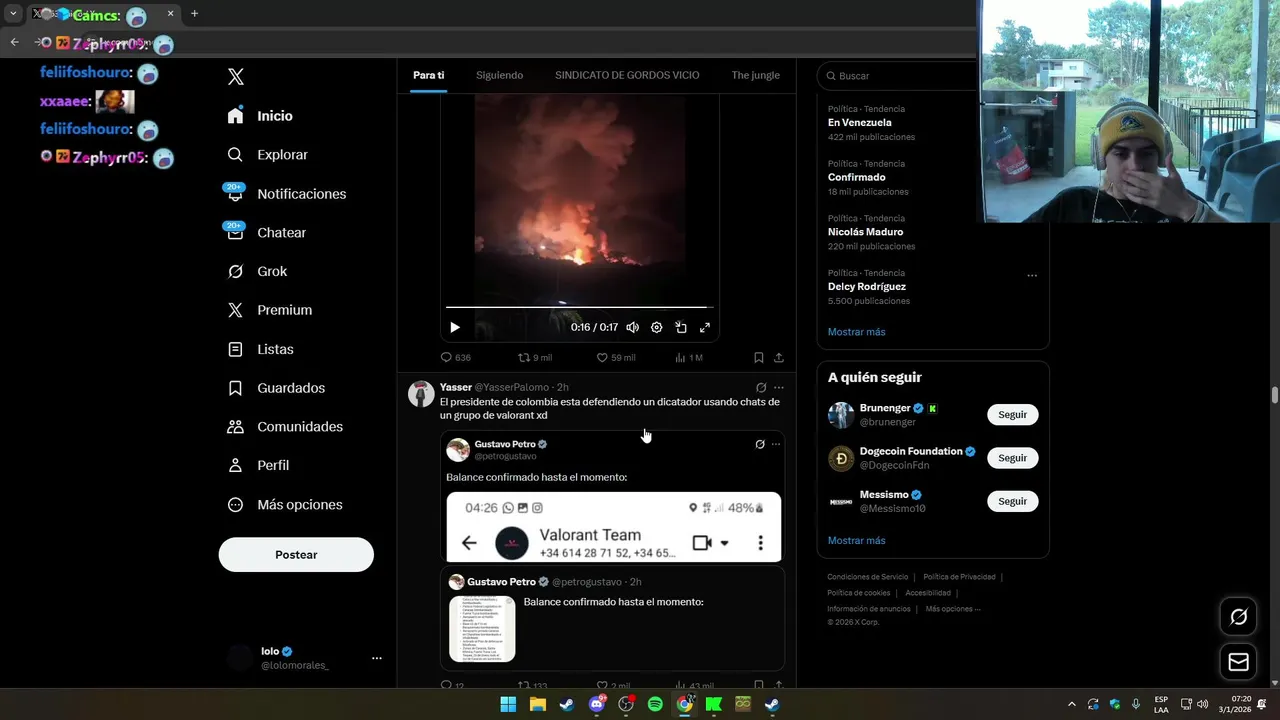Open Kick app in the taskbar
The width and height of the screenshot is (1280, 720).
(714, 704)
